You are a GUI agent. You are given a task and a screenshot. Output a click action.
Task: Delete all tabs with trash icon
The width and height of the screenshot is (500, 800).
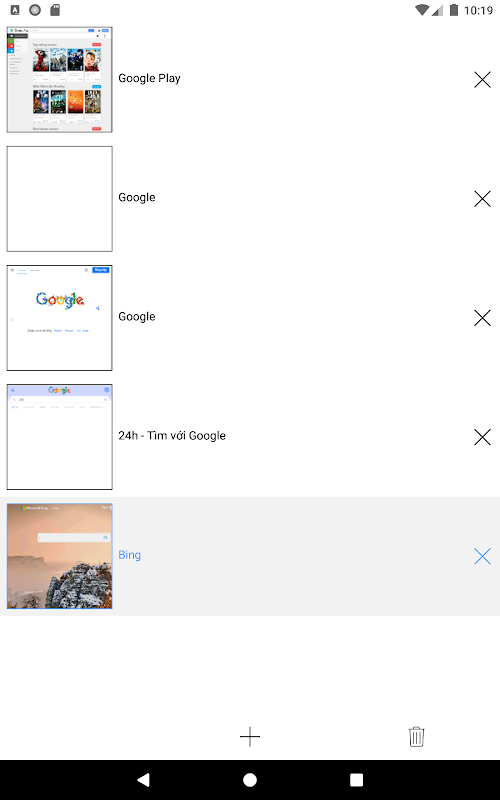[416, 736]
